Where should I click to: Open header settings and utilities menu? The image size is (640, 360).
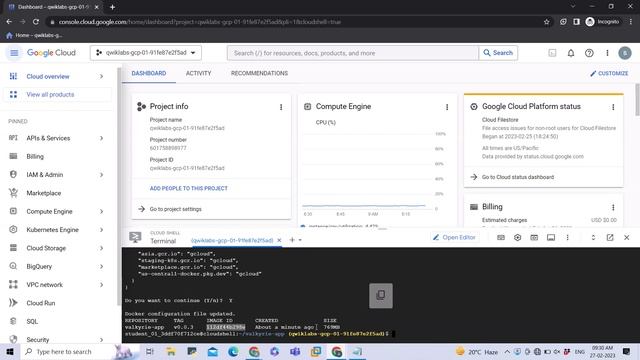click(607, 53)
